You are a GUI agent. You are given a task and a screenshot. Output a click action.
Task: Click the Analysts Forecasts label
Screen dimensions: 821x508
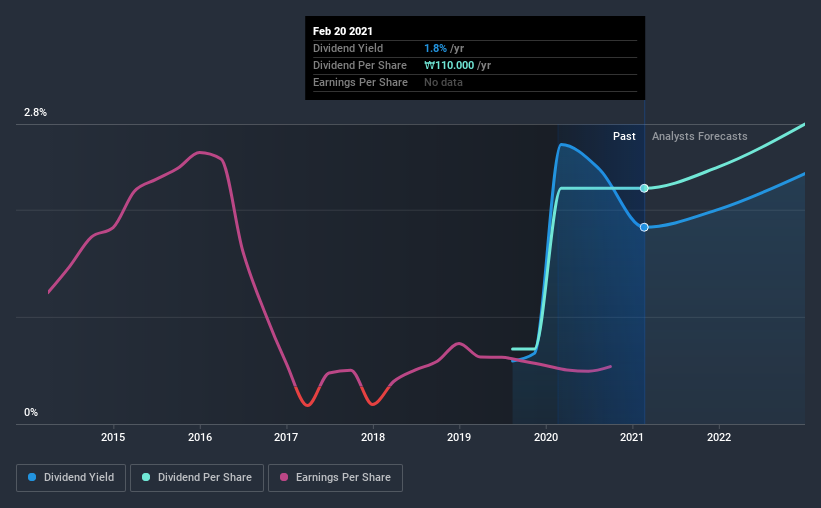pyautogui.click(x=699, y=136)
